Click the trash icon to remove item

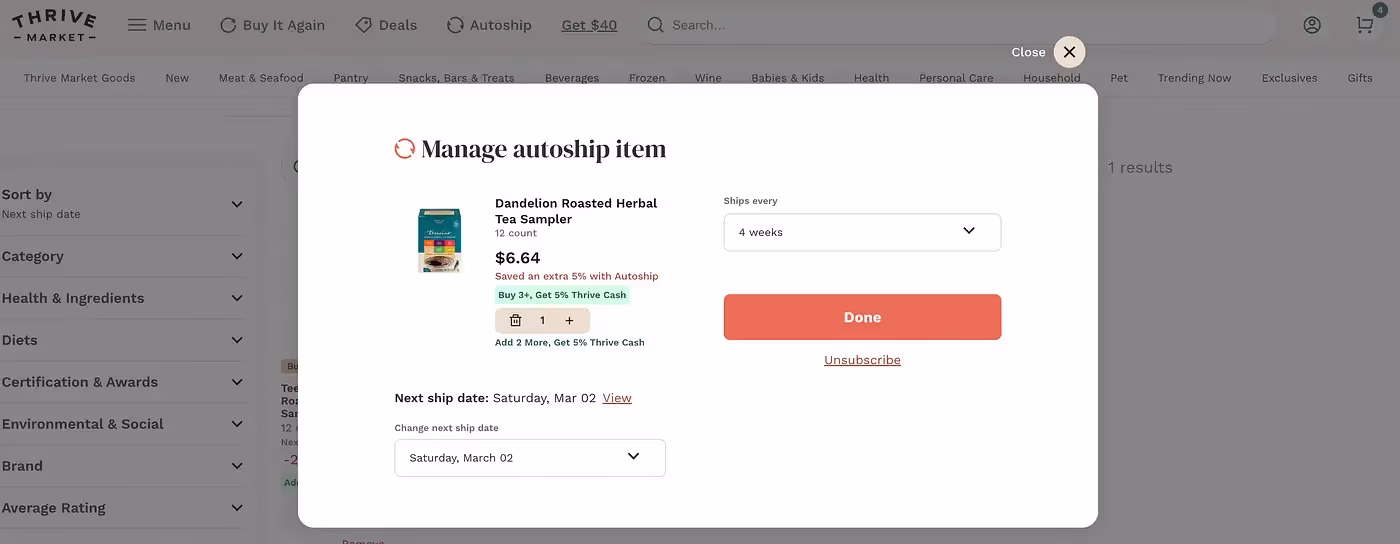coord(516,321)
